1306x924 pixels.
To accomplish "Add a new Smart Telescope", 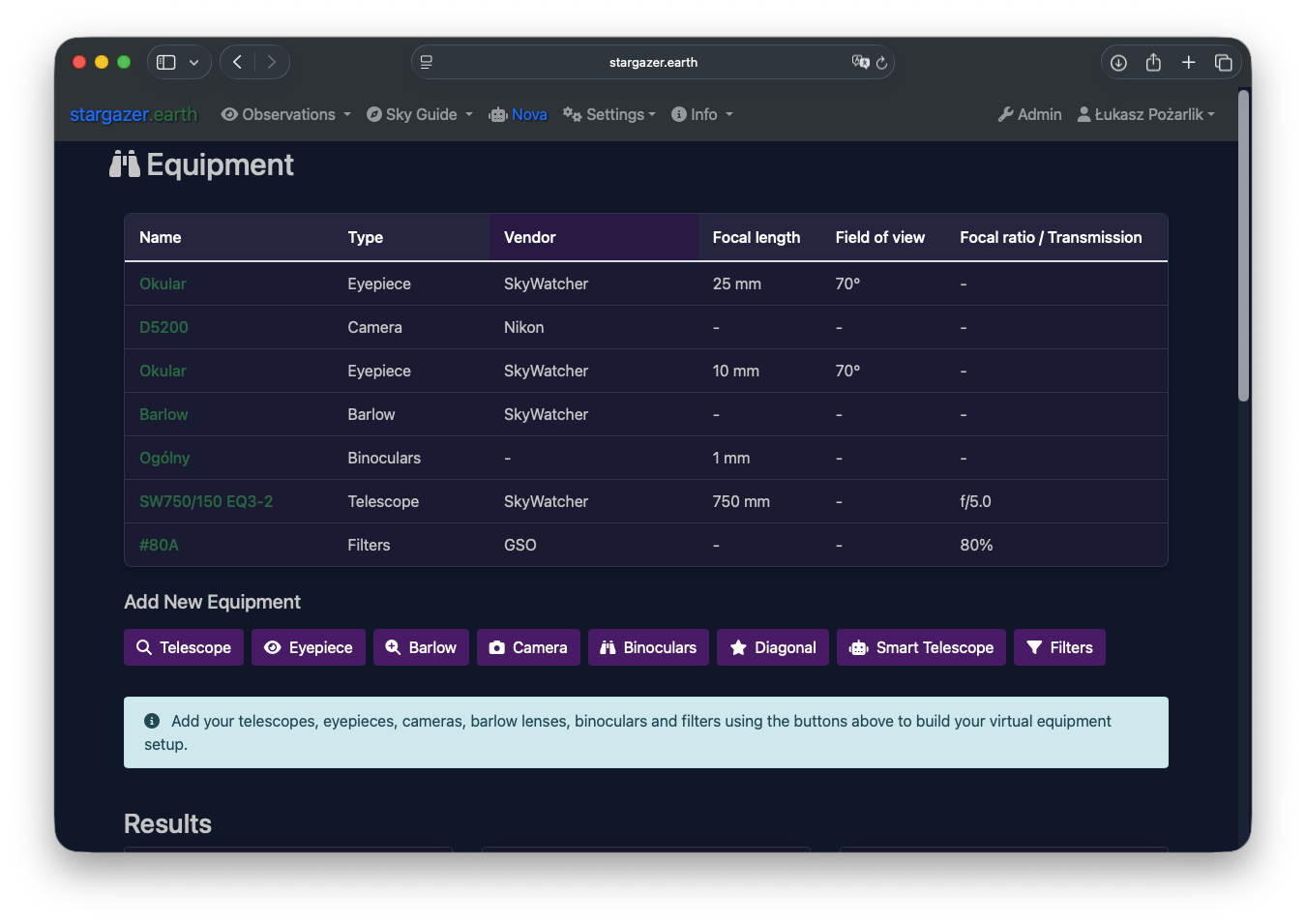I will coord(921,647).
